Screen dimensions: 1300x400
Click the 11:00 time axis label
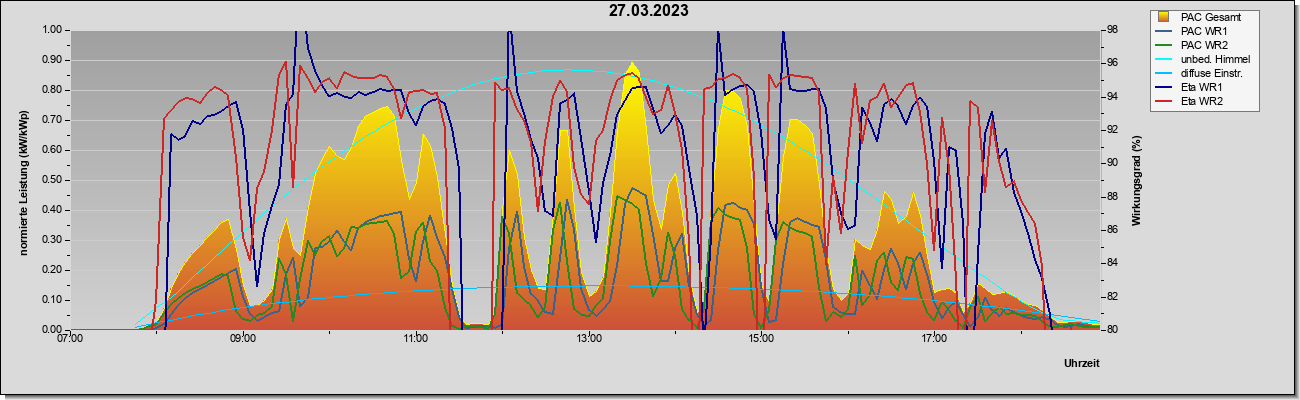coord(415,339)
